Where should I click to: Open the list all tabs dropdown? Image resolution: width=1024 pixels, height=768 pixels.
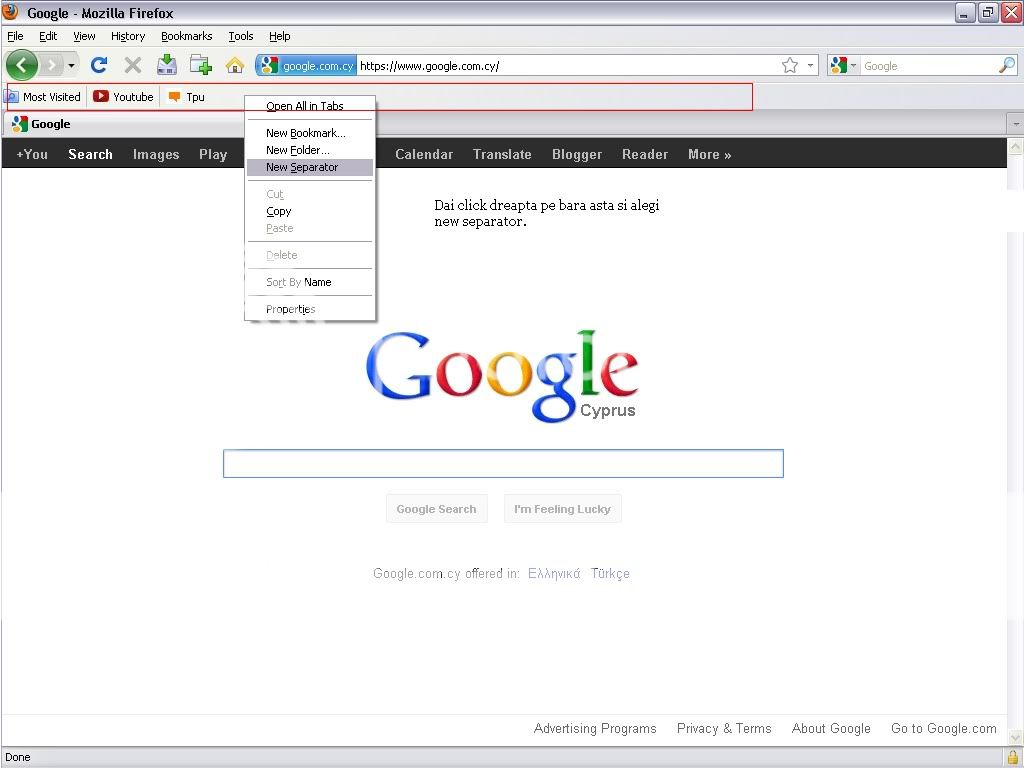pos(1016,123)
